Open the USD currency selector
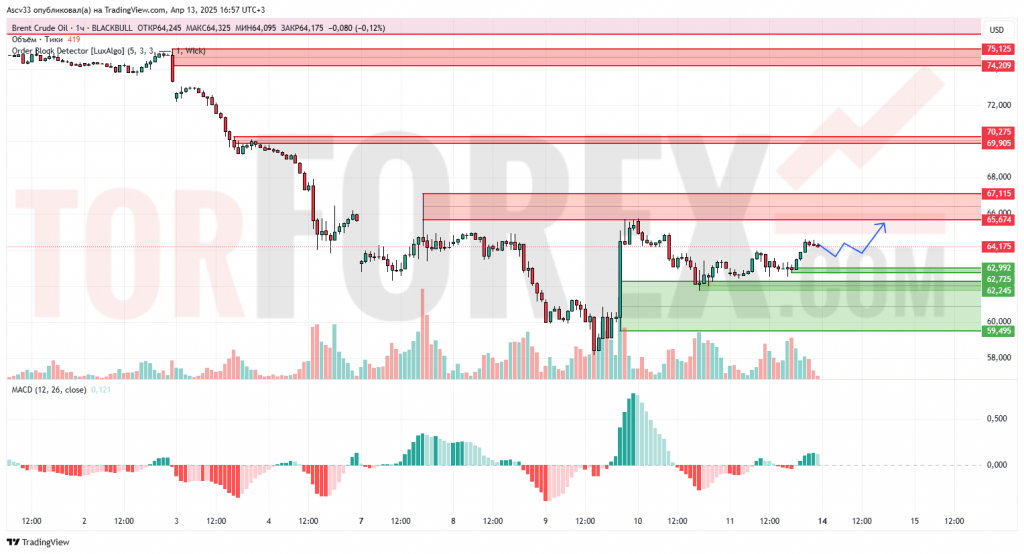1024x554 pixels. pyautogui.click(x=997, y=29)
